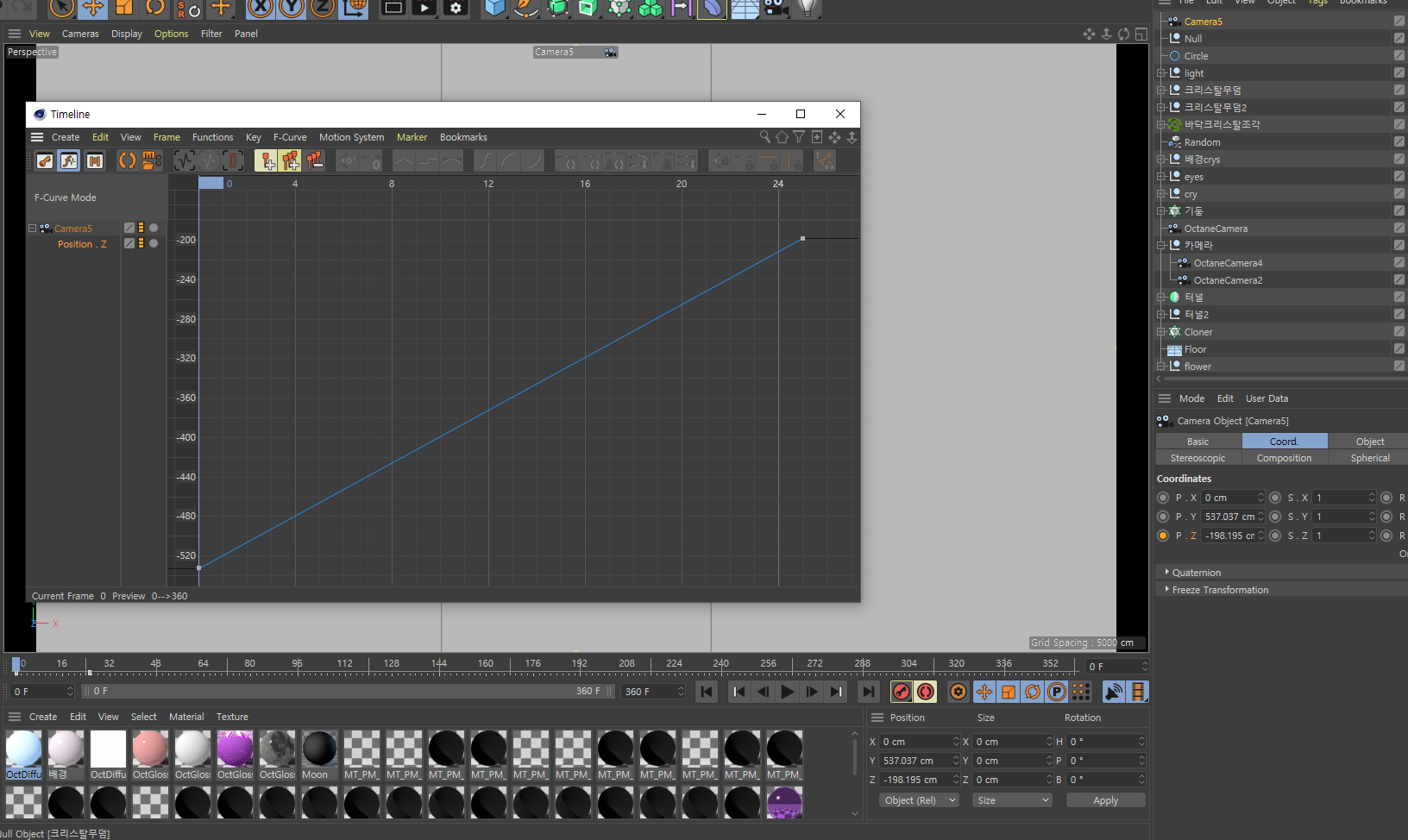The height and width of the screenshot is (840, 1408).
Task: Expand the 크리스탈무덤 null object
Action: coord(1161,90)
